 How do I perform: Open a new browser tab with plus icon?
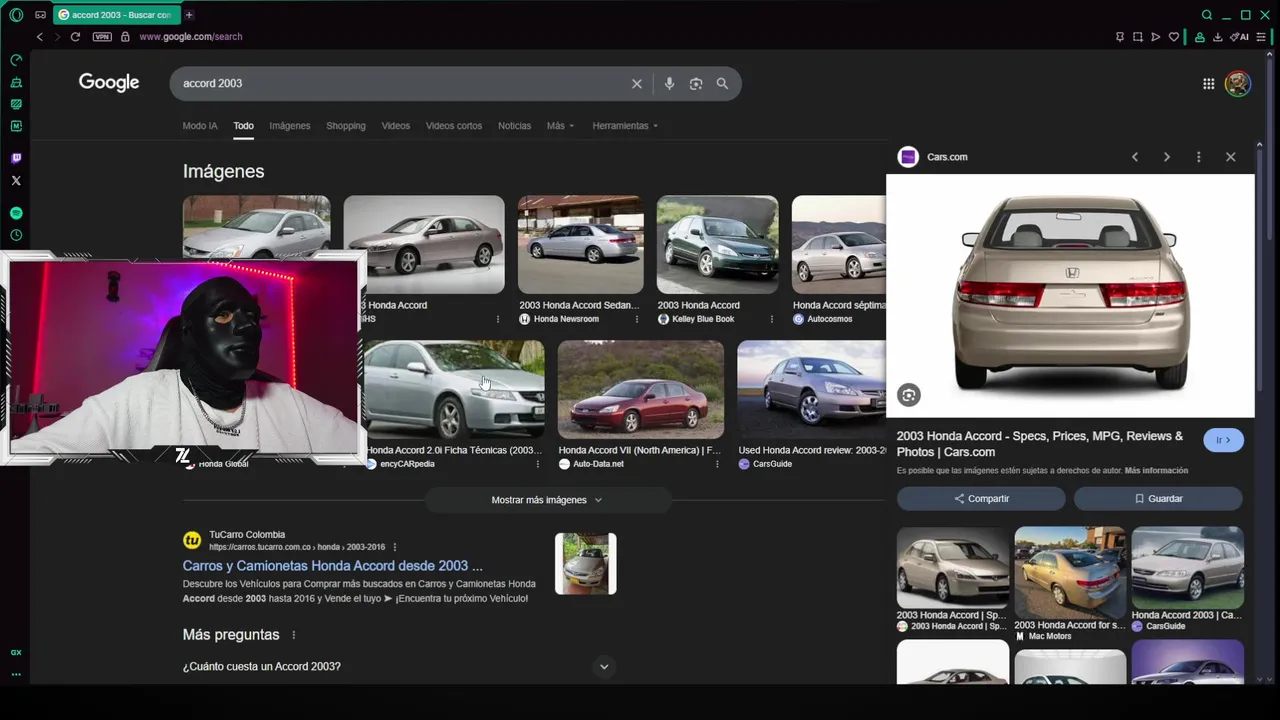[189, 15]
